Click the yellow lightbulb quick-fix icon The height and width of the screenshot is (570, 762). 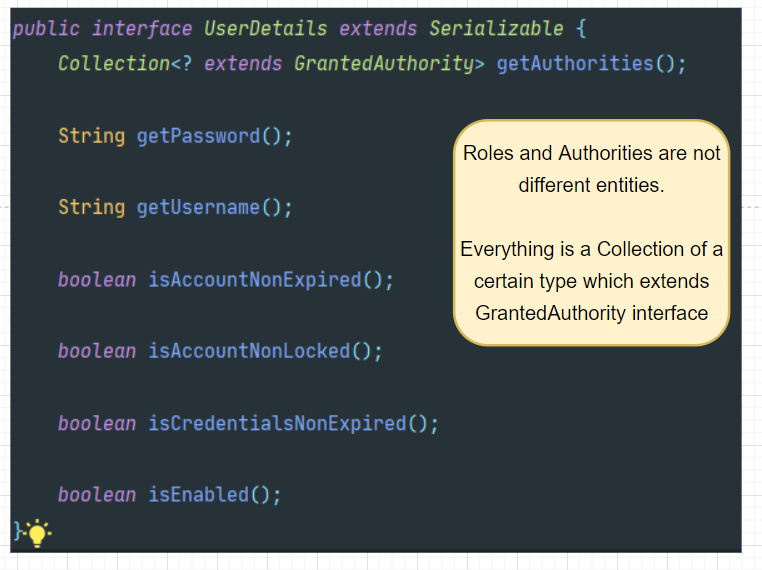tap(38, 532)
